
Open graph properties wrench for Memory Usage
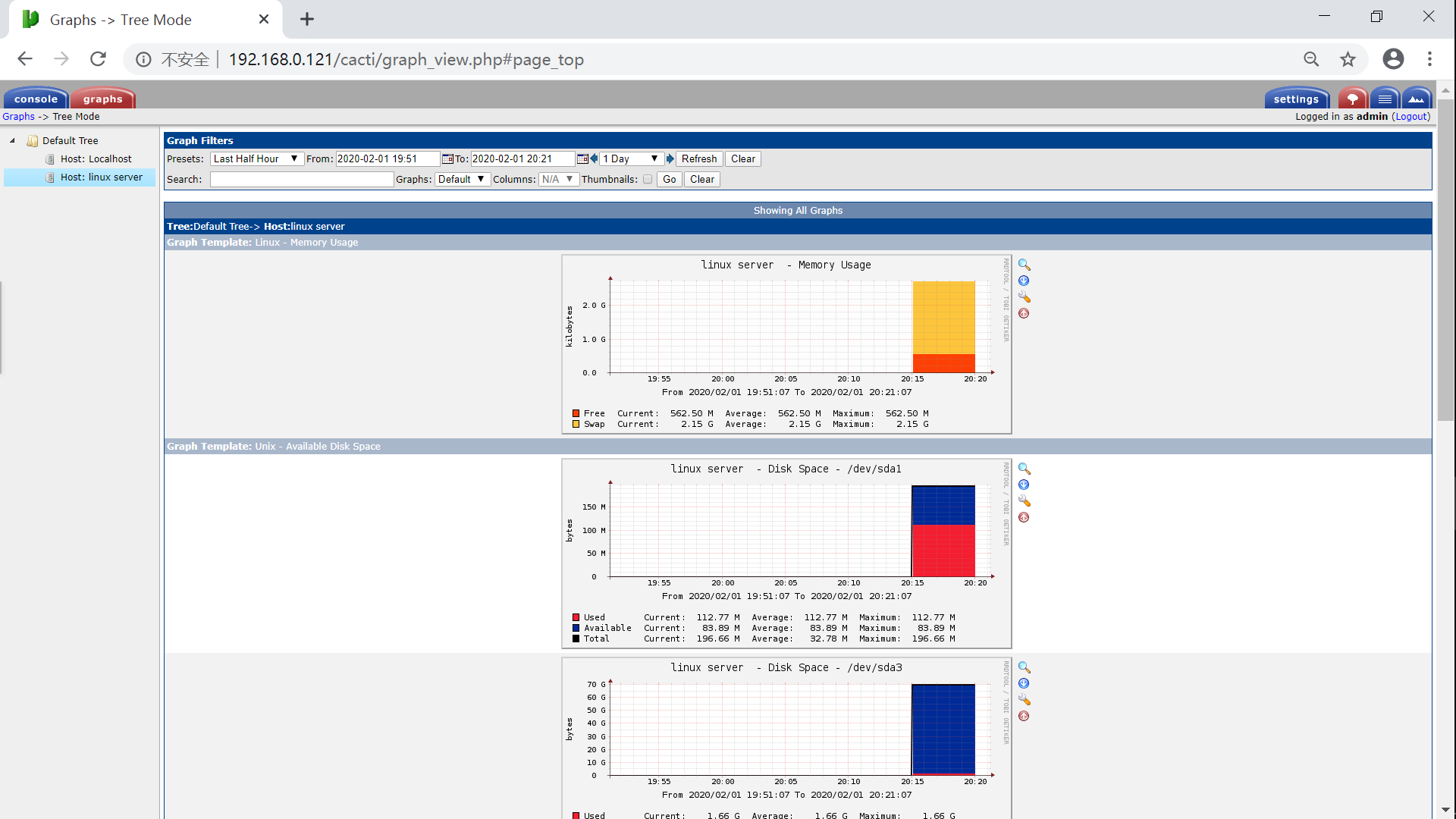point(1024,297)
